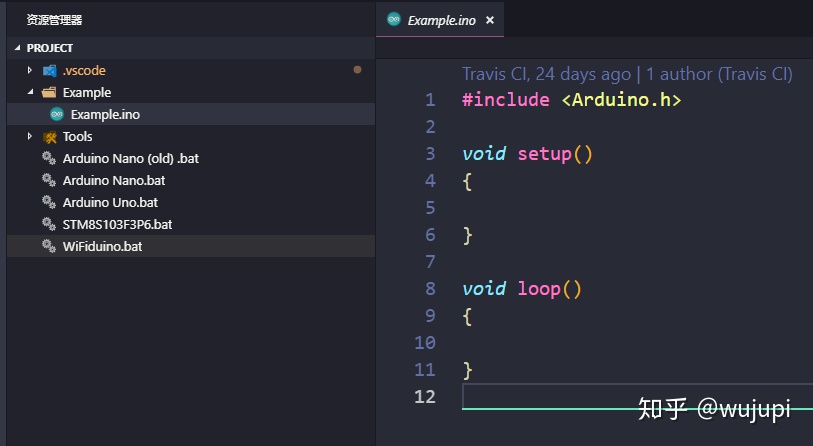Click the void loop() code line

pyautogui.click(x=522, y=289)
